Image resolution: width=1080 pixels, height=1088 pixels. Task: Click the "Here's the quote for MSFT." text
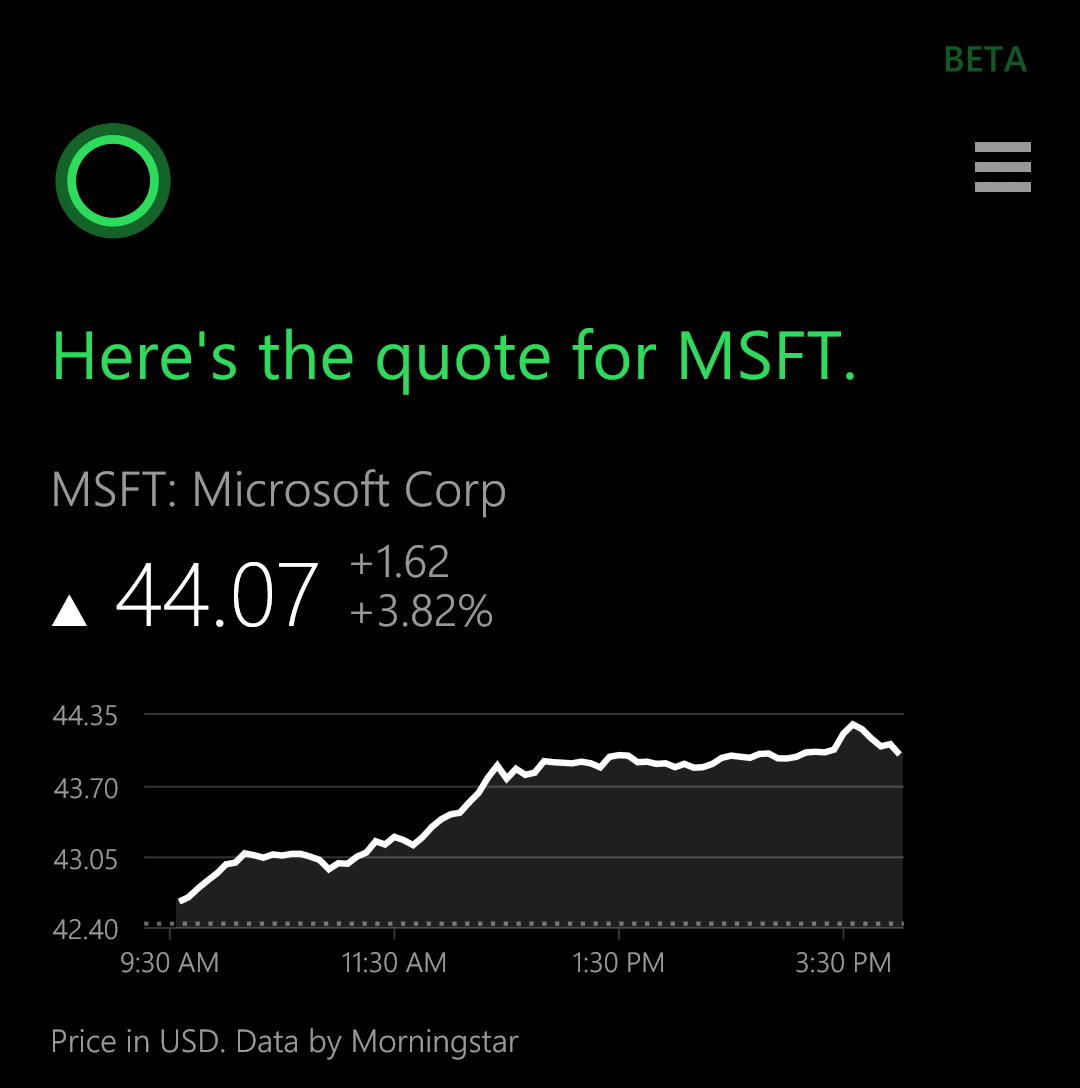coord(455,356)
